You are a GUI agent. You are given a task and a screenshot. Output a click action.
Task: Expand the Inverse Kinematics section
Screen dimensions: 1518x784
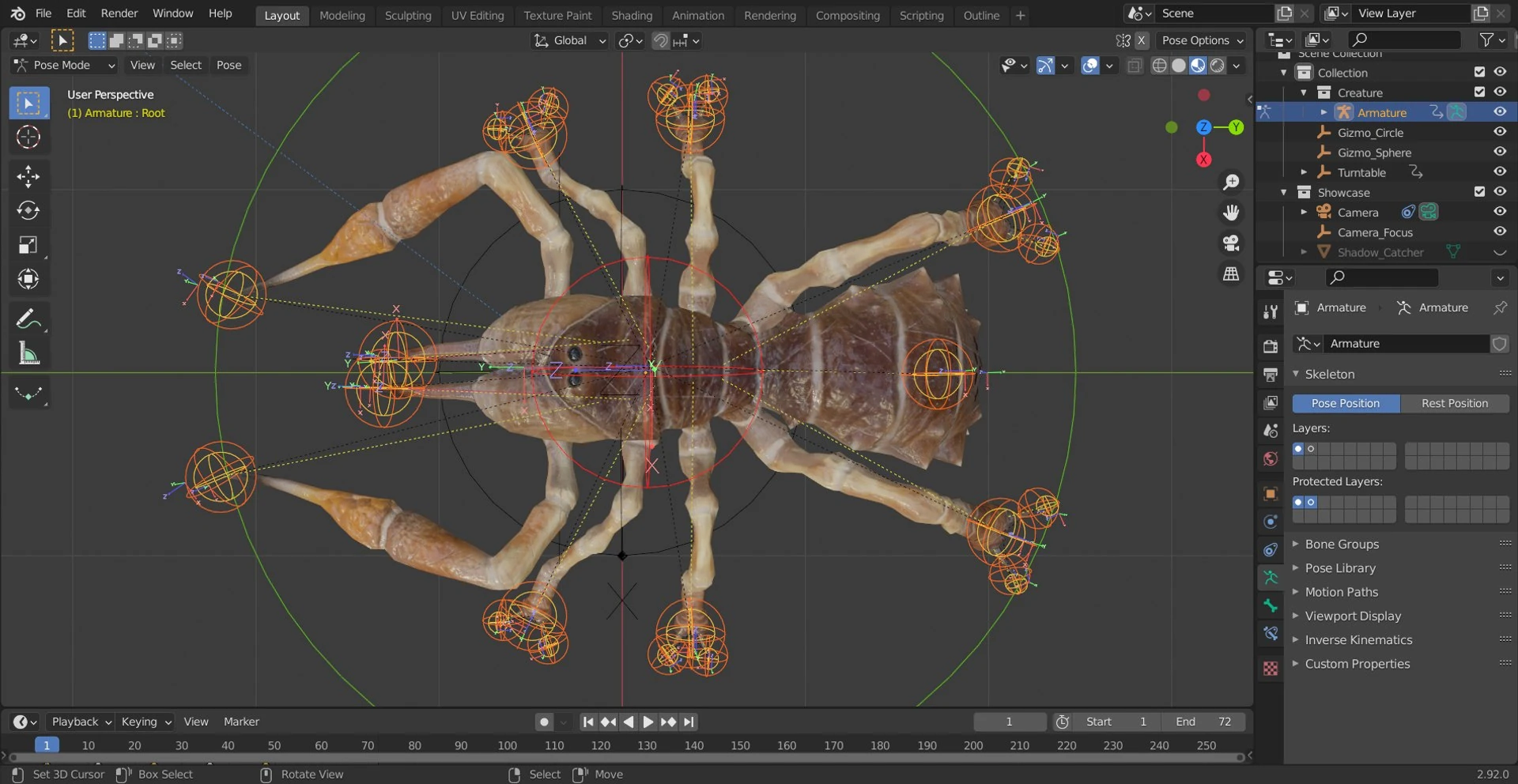click(x=1358, y=639)
